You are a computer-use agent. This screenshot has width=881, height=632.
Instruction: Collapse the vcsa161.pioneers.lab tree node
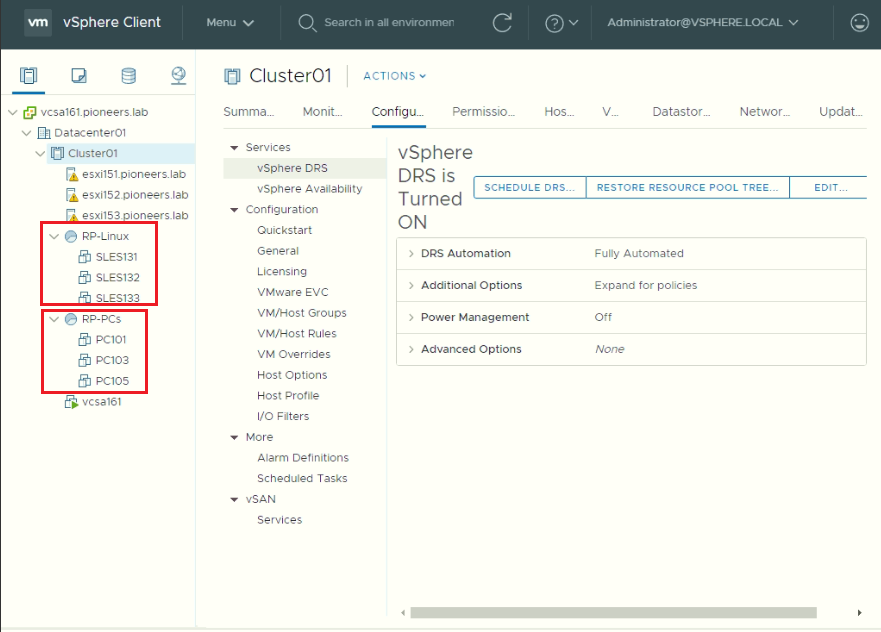tap(13, 112)
